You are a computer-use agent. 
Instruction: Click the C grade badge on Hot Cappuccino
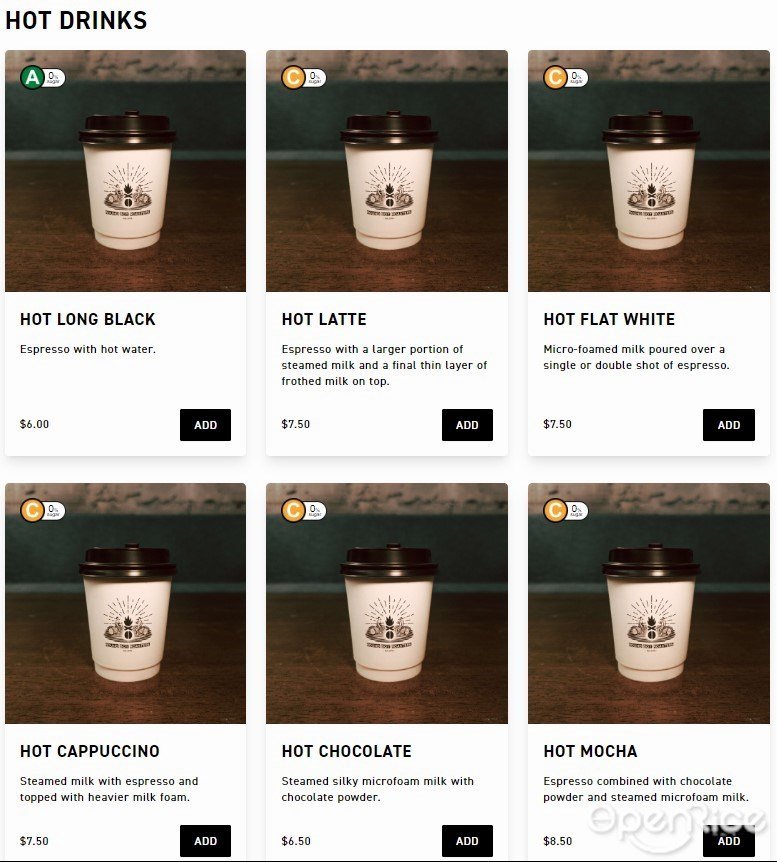click(32, 511)
